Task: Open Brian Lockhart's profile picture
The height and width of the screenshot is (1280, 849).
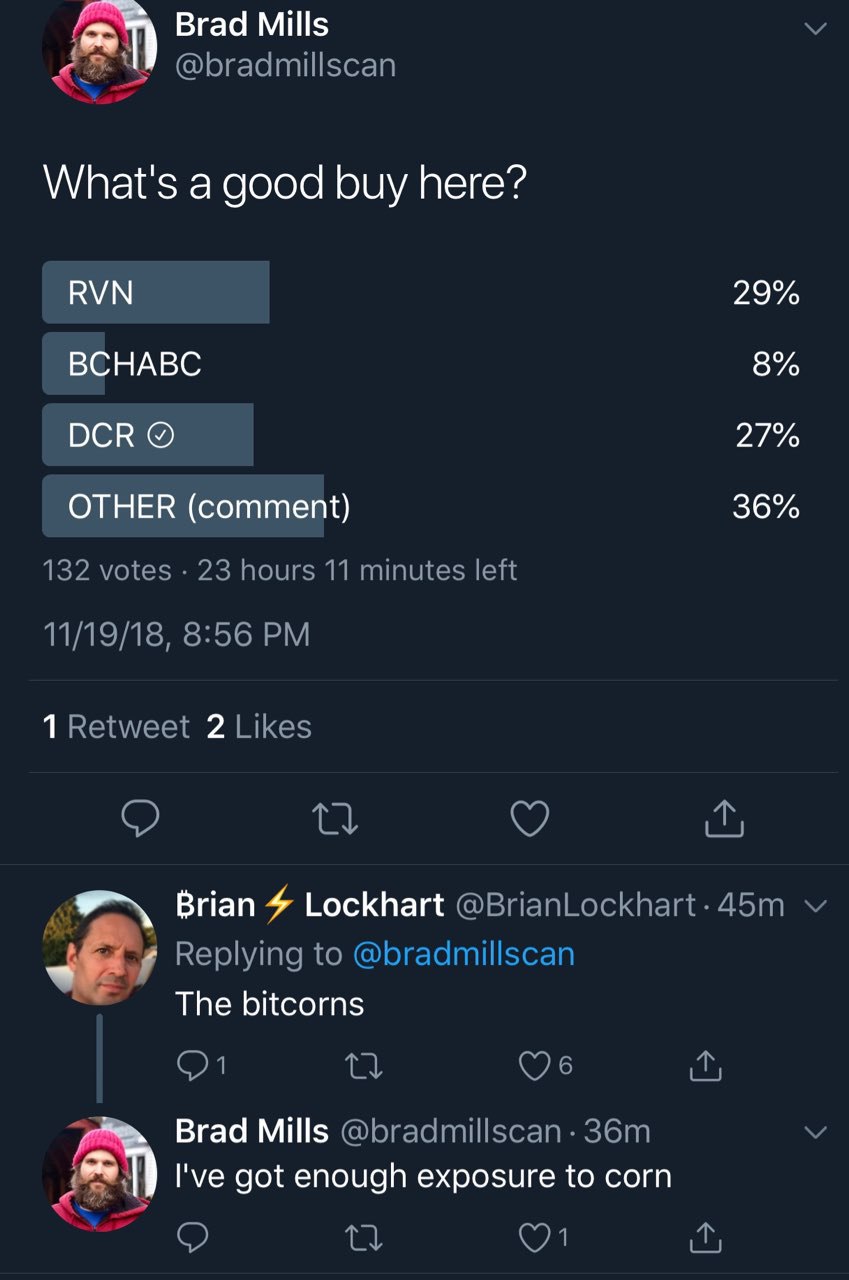Action: [x=100, y=947]
